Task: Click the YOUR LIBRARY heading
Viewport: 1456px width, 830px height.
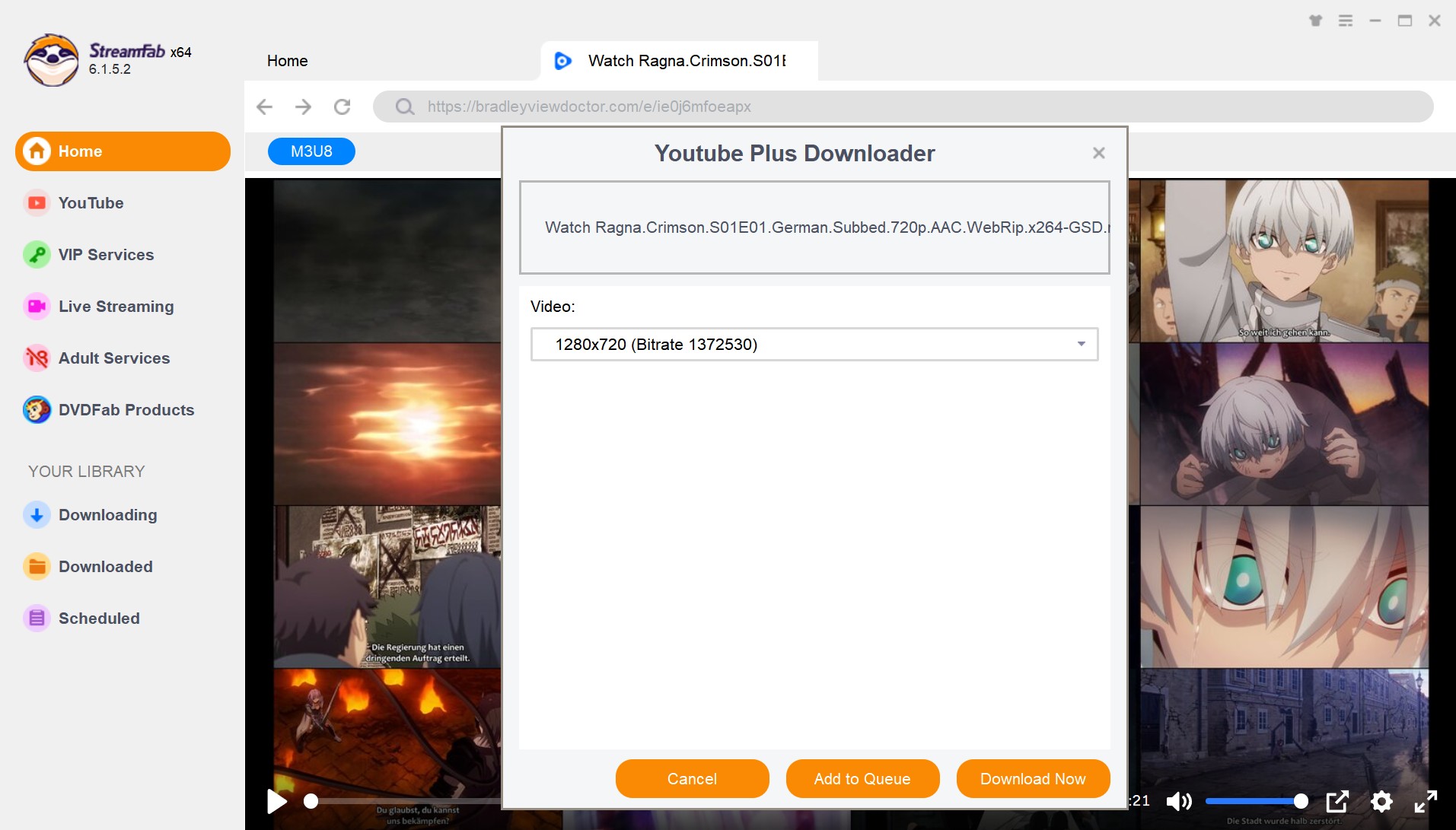Action: pyautogui.click(x=86, y=472)
